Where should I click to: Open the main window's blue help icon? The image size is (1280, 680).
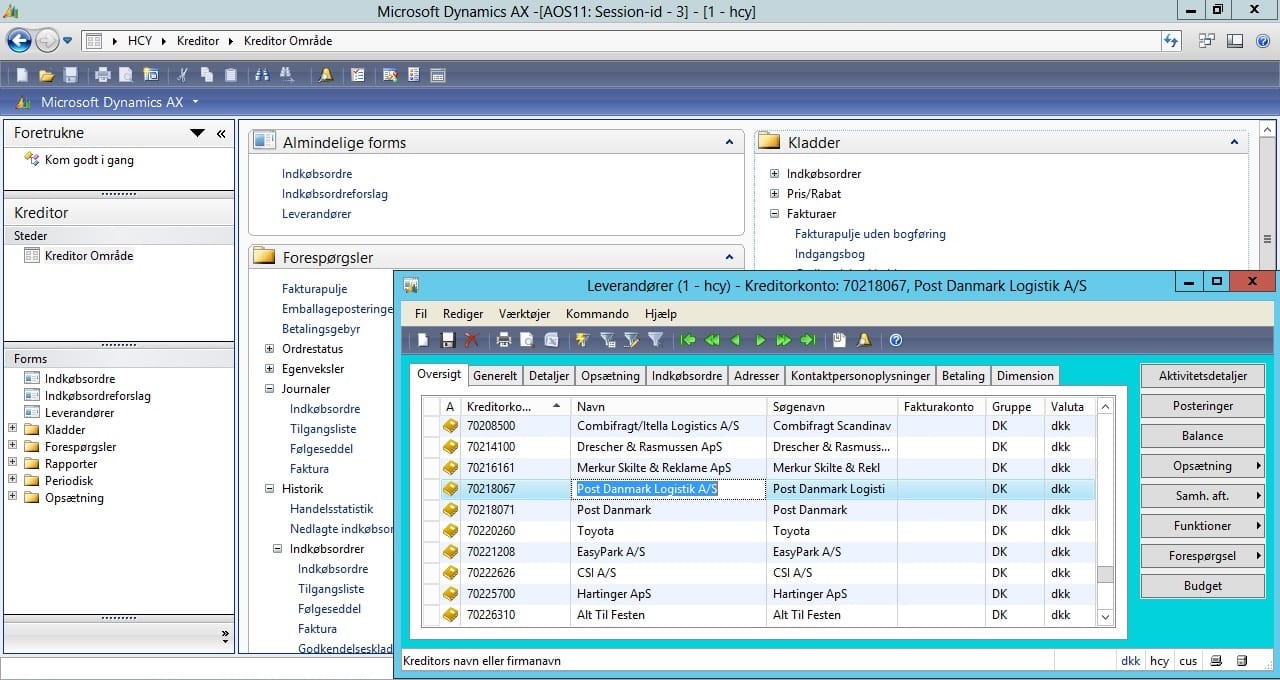[1263, 41]
